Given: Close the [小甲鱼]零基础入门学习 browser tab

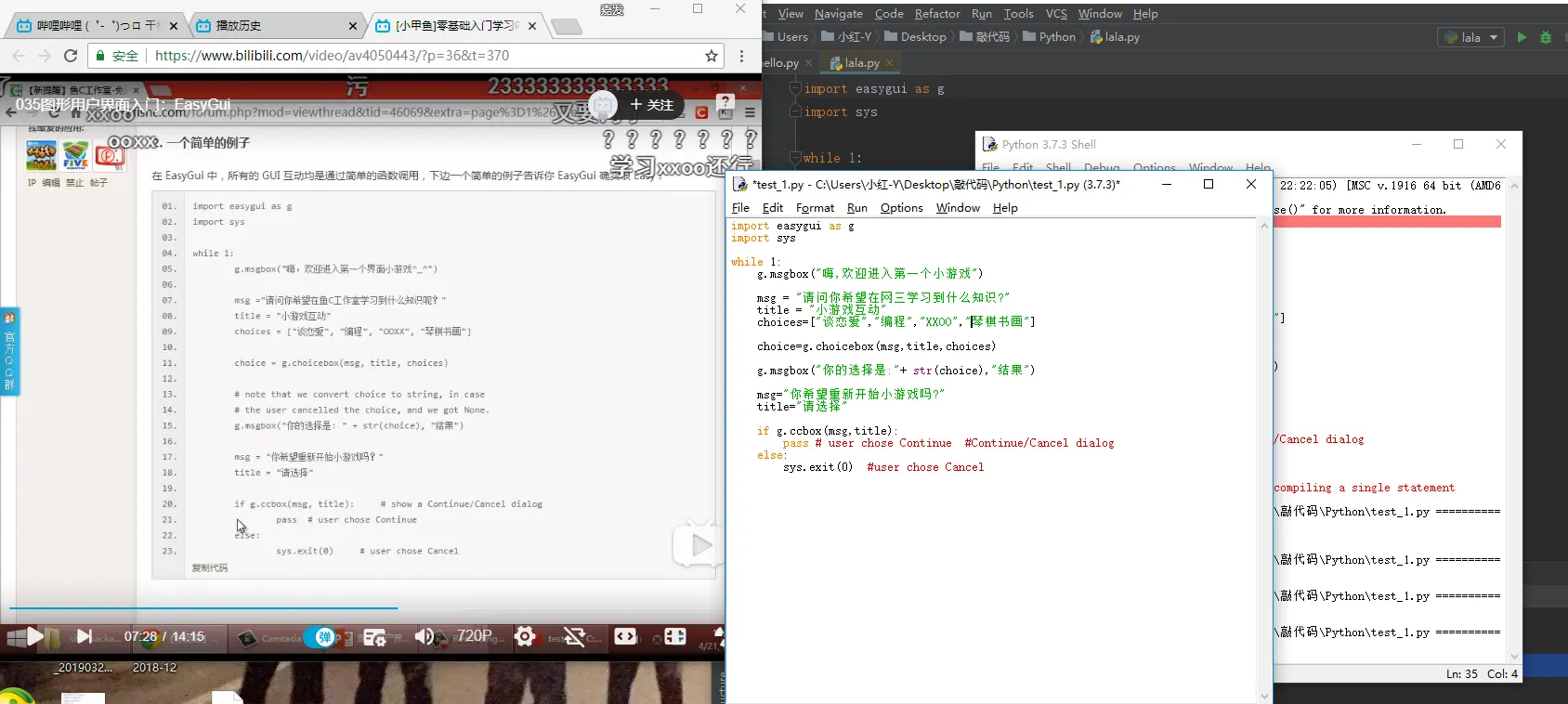Looking at the screenshot, I should 531,26.
